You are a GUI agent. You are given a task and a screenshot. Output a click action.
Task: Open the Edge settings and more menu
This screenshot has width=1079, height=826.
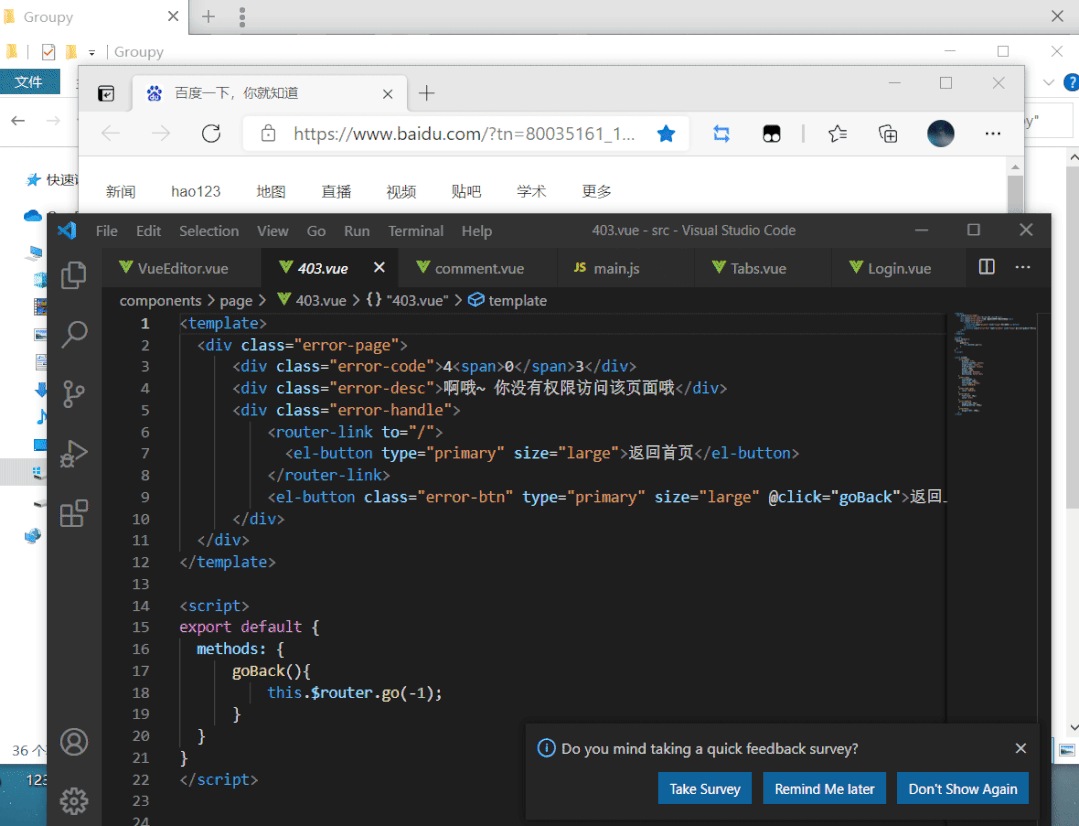(x=992, y=133)
